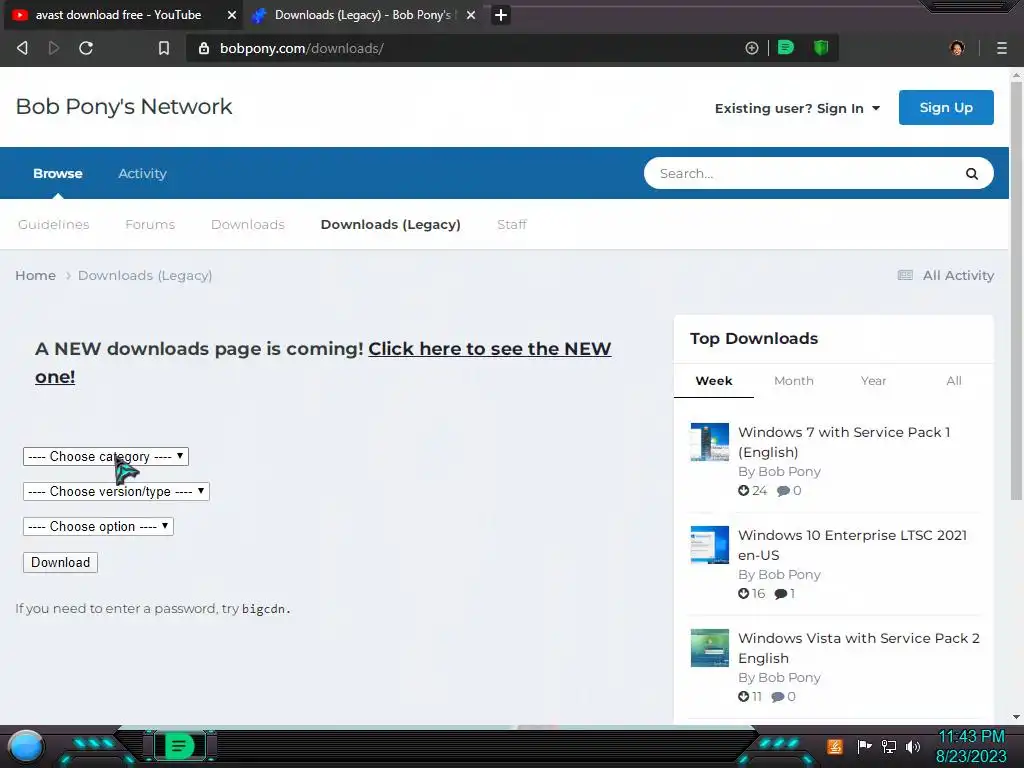
Task: Open the Staff menu item
Action: pos(512,225)
